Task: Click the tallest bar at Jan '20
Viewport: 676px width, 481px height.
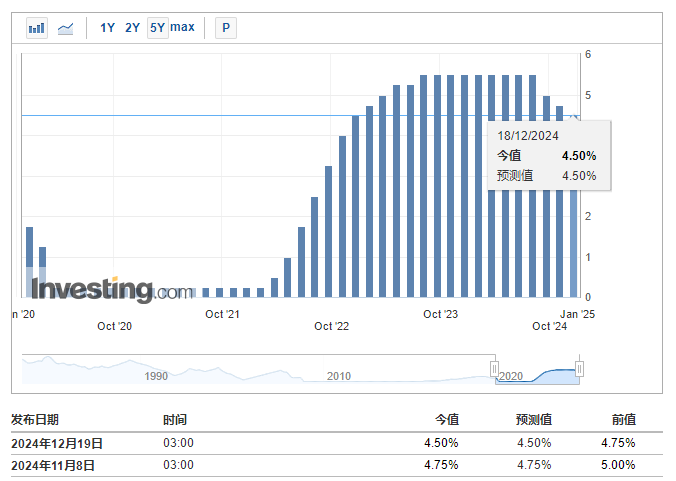Action: tap(30, 262)
